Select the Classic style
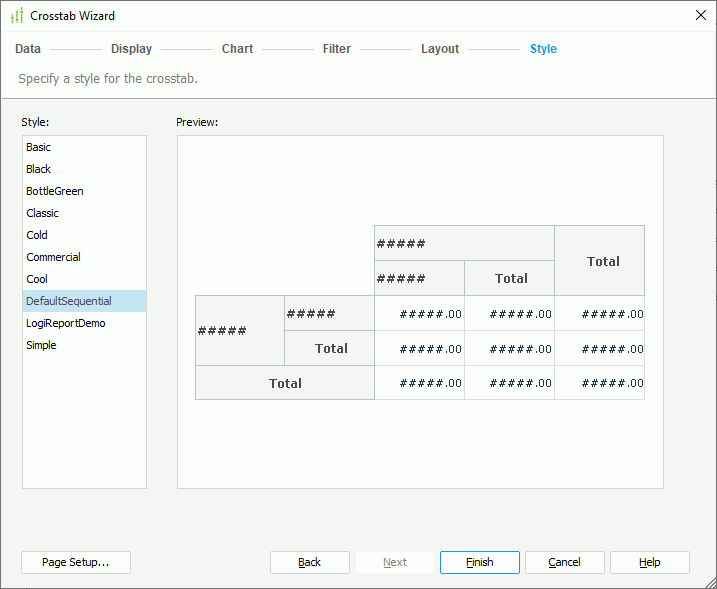 [x=43, y=213]
